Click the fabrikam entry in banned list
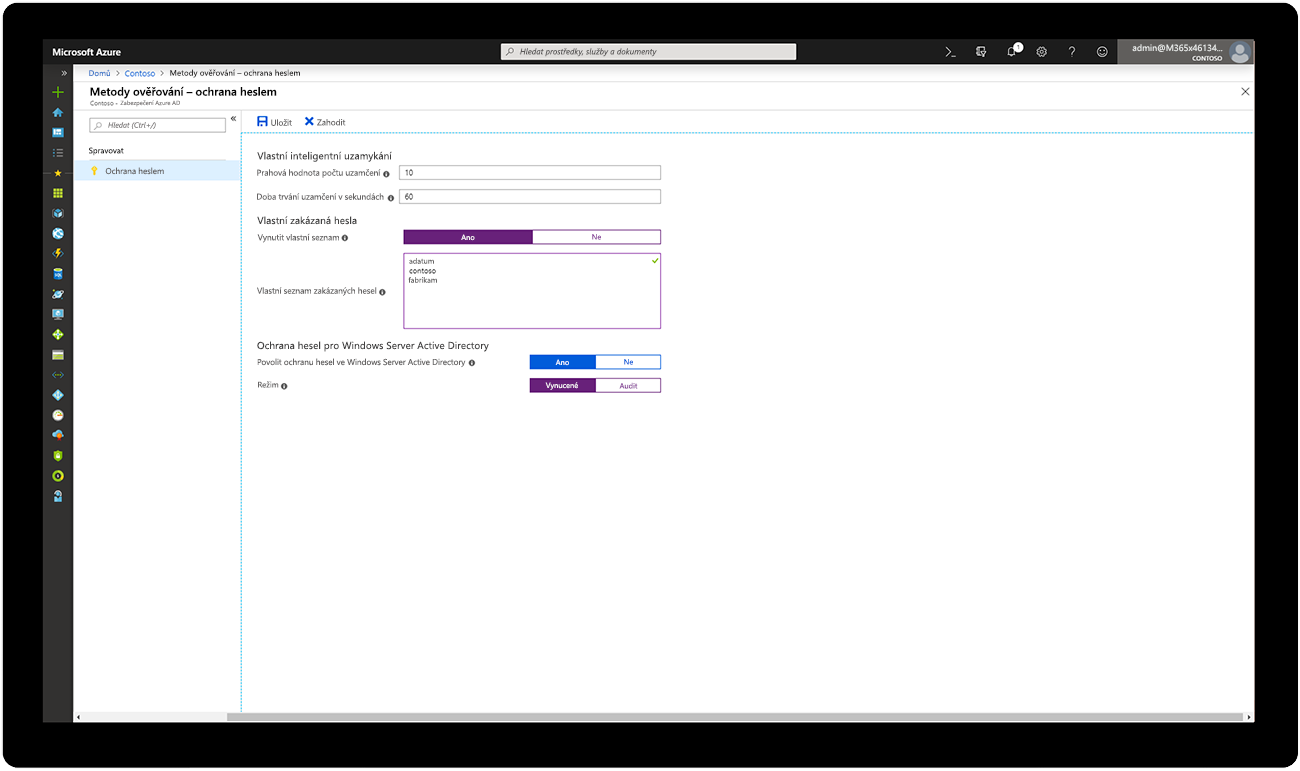This screenshot has width=1300, height=771. [x=423, y=281]
